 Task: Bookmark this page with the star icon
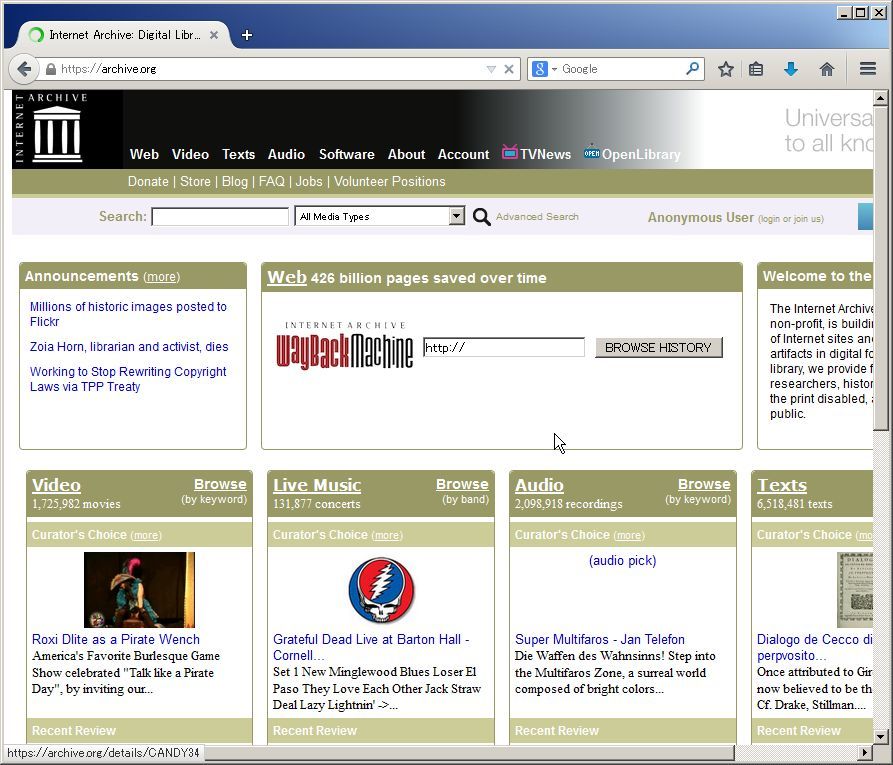click(x=726, y=69)
